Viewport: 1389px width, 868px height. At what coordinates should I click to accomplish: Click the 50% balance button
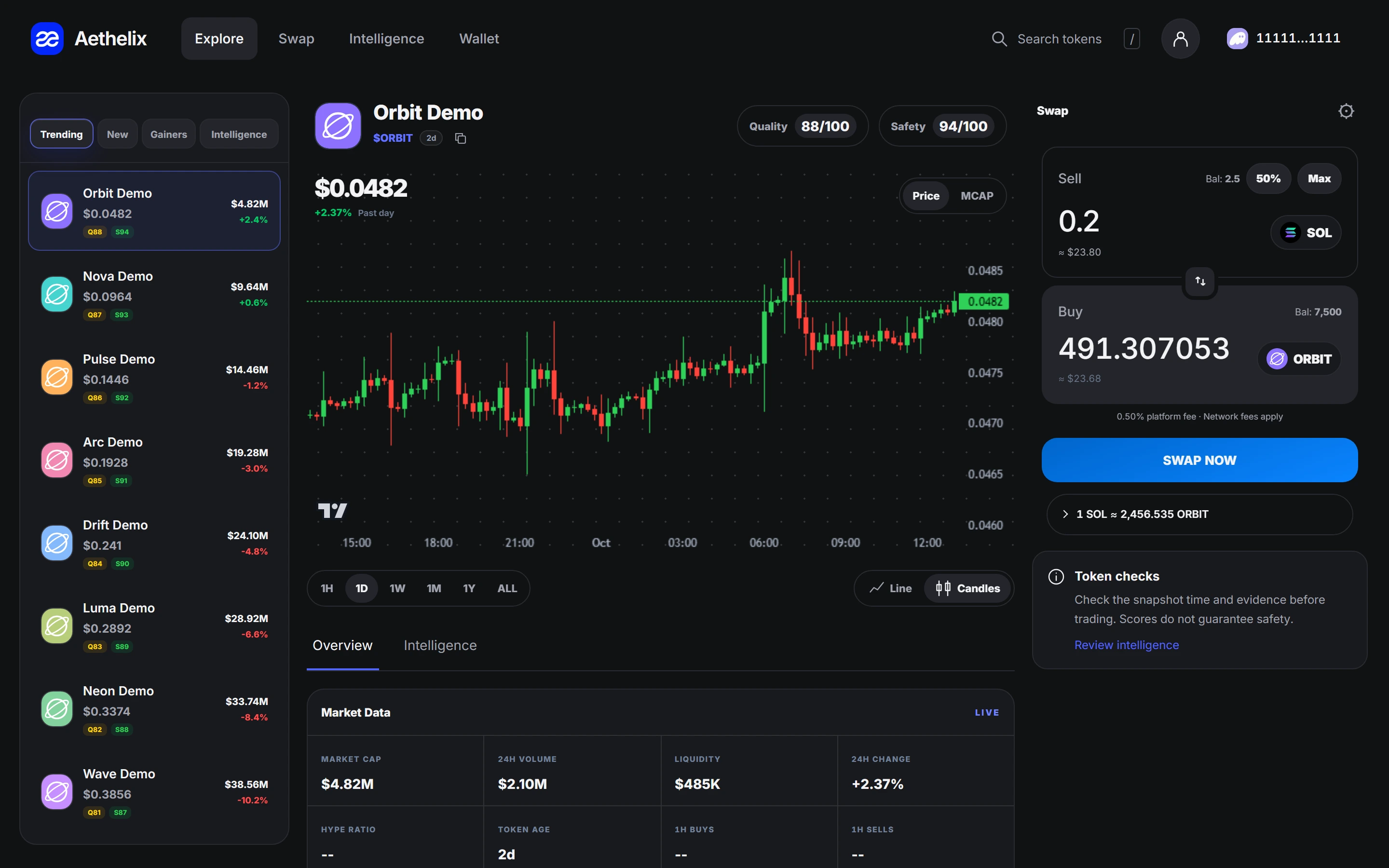pyautogui.click(x=1268, y=178)
